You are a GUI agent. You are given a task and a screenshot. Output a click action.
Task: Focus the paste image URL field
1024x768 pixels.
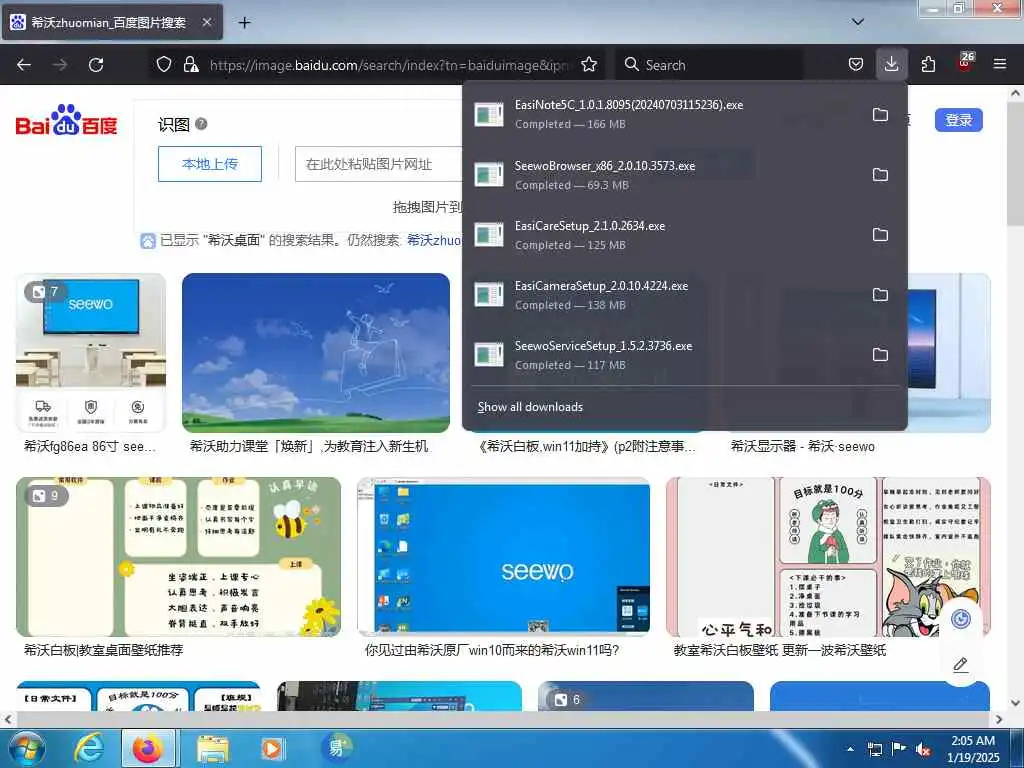pos(379,164)
